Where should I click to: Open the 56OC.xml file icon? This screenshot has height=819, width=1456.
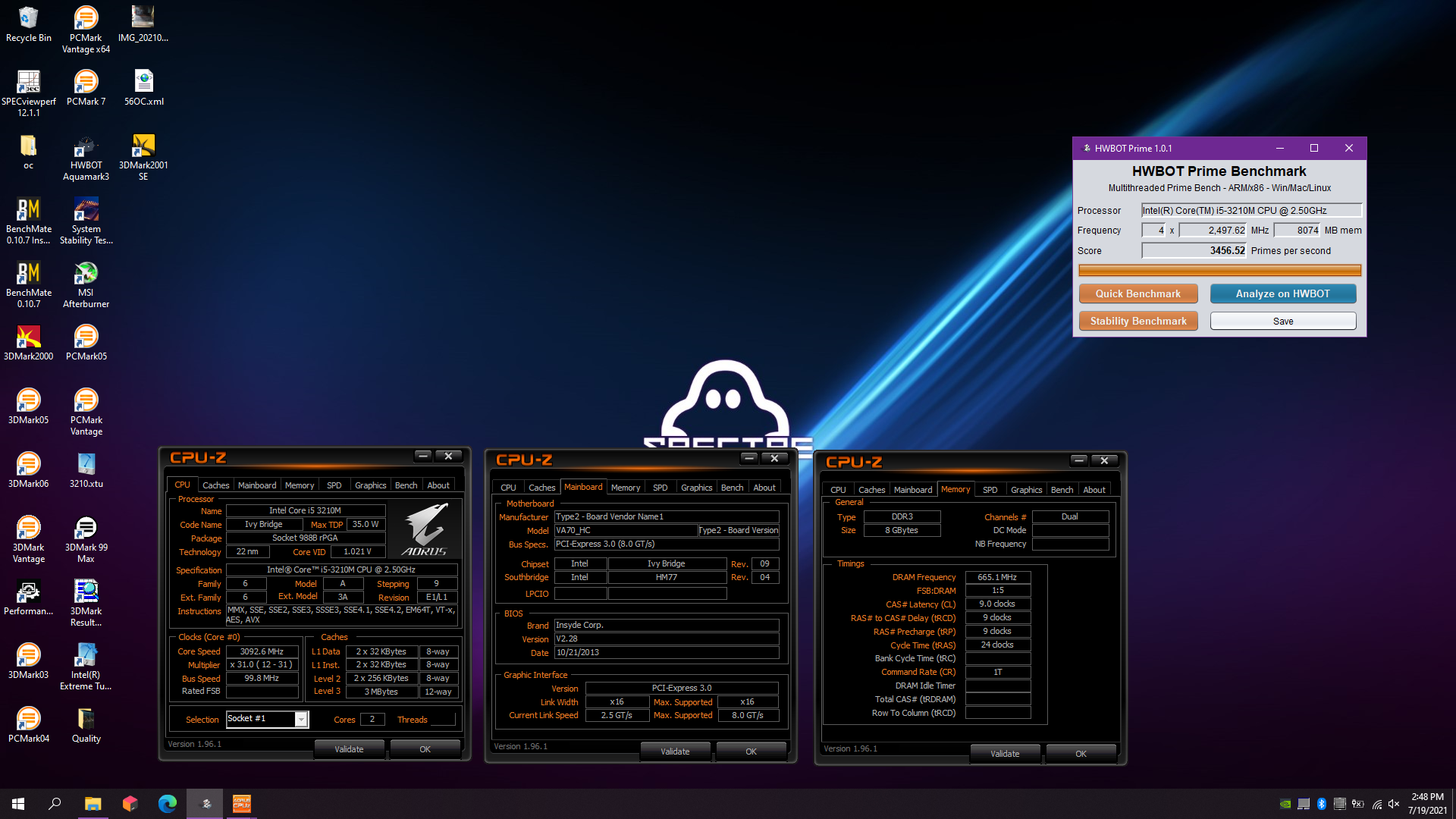pos(143,88)
